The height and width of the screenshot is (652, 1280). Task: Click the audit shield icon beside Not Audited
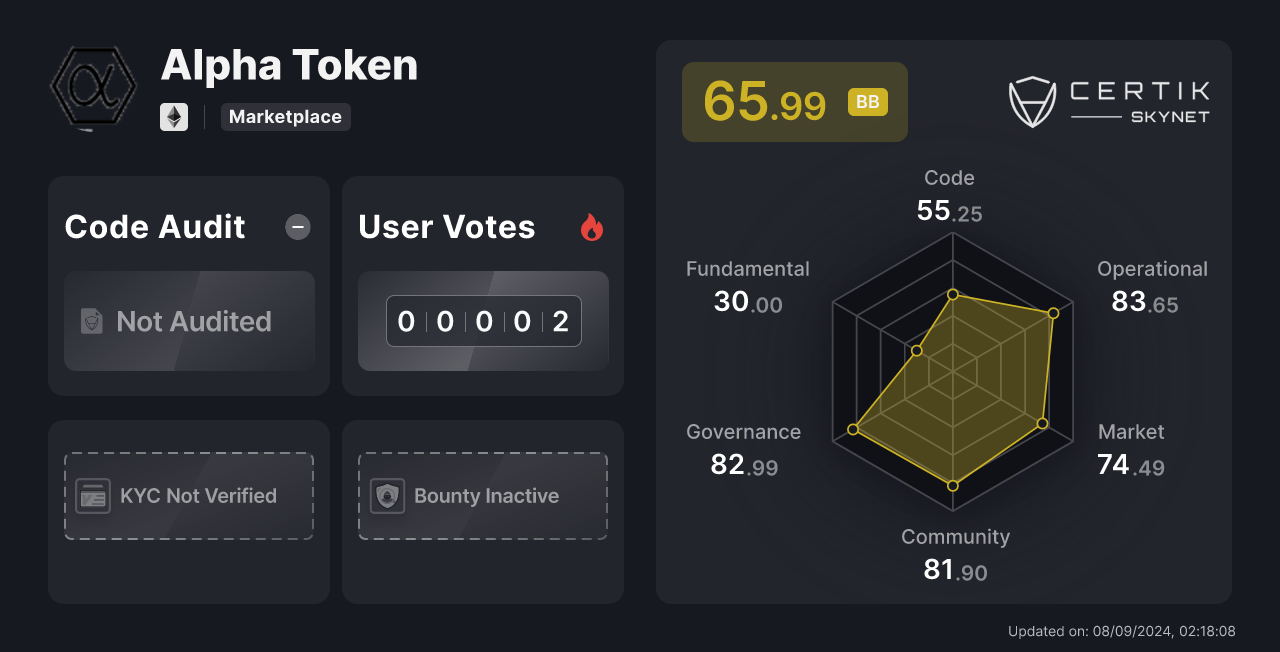click(92, 321)
